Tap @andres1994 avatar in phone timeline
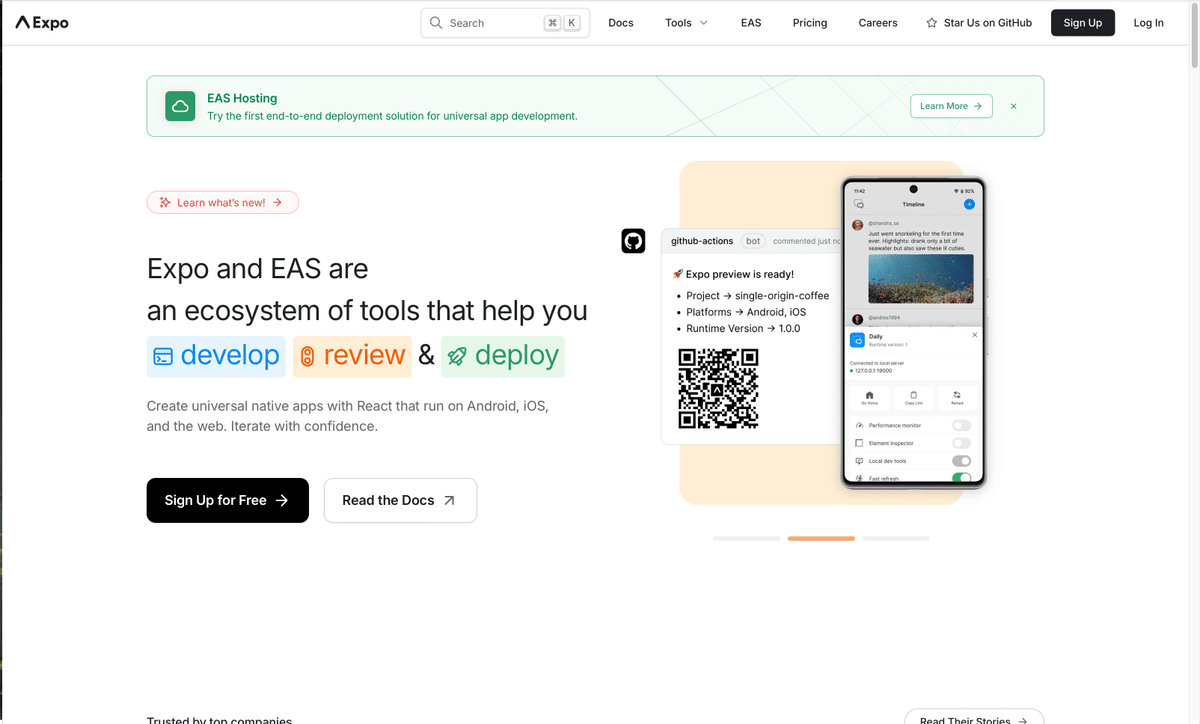This screenshot has height=724, width=1200. tap(857, 319)
